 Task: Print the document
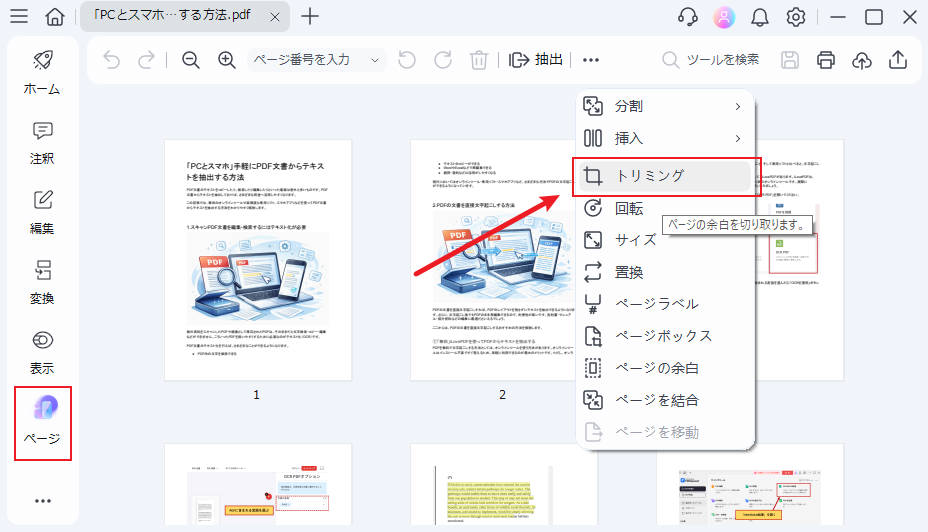point(826,60)
